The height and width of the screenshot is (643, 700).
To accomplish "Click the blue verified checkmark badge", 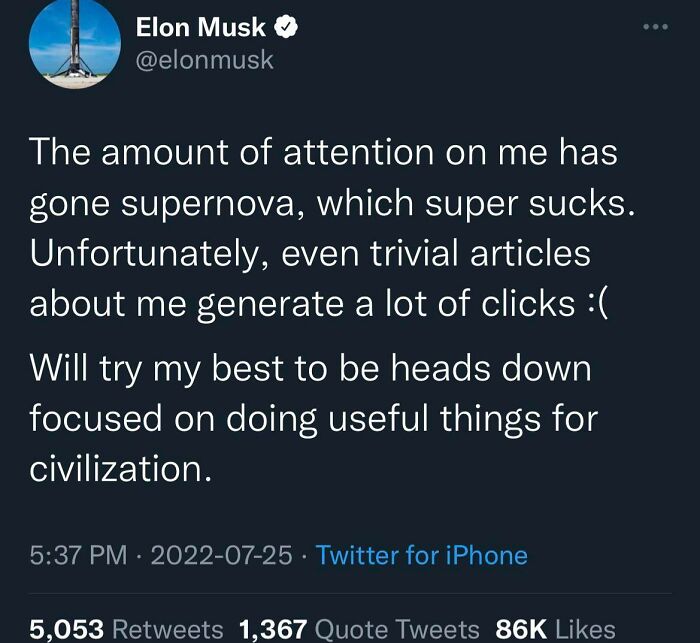I will 286,30.
